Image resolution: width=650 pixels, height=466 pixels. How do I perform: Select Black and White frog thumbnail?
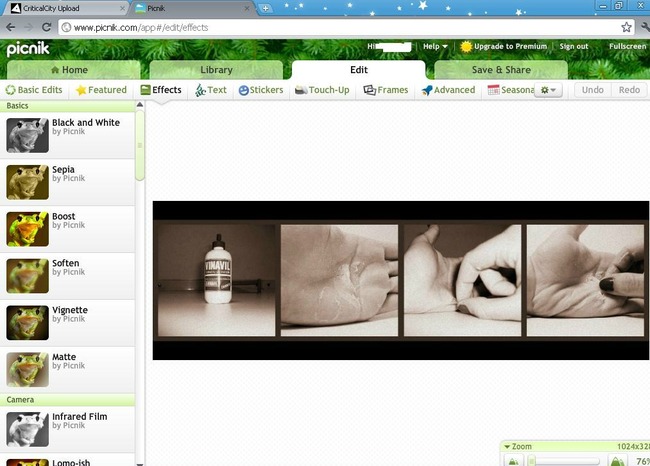[x=27, y=135]
